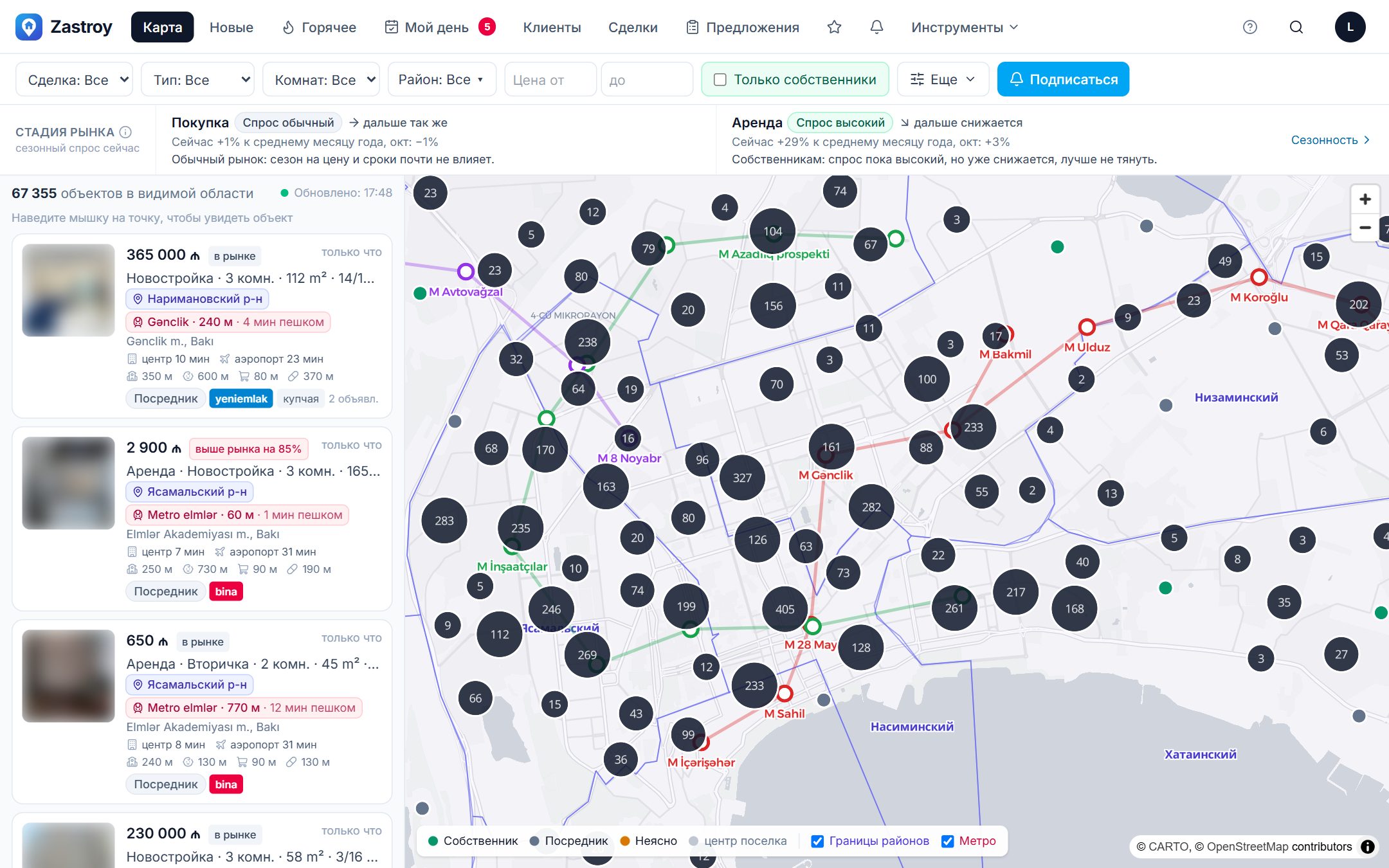Open the user profile avatar L

pos(1350,27)
